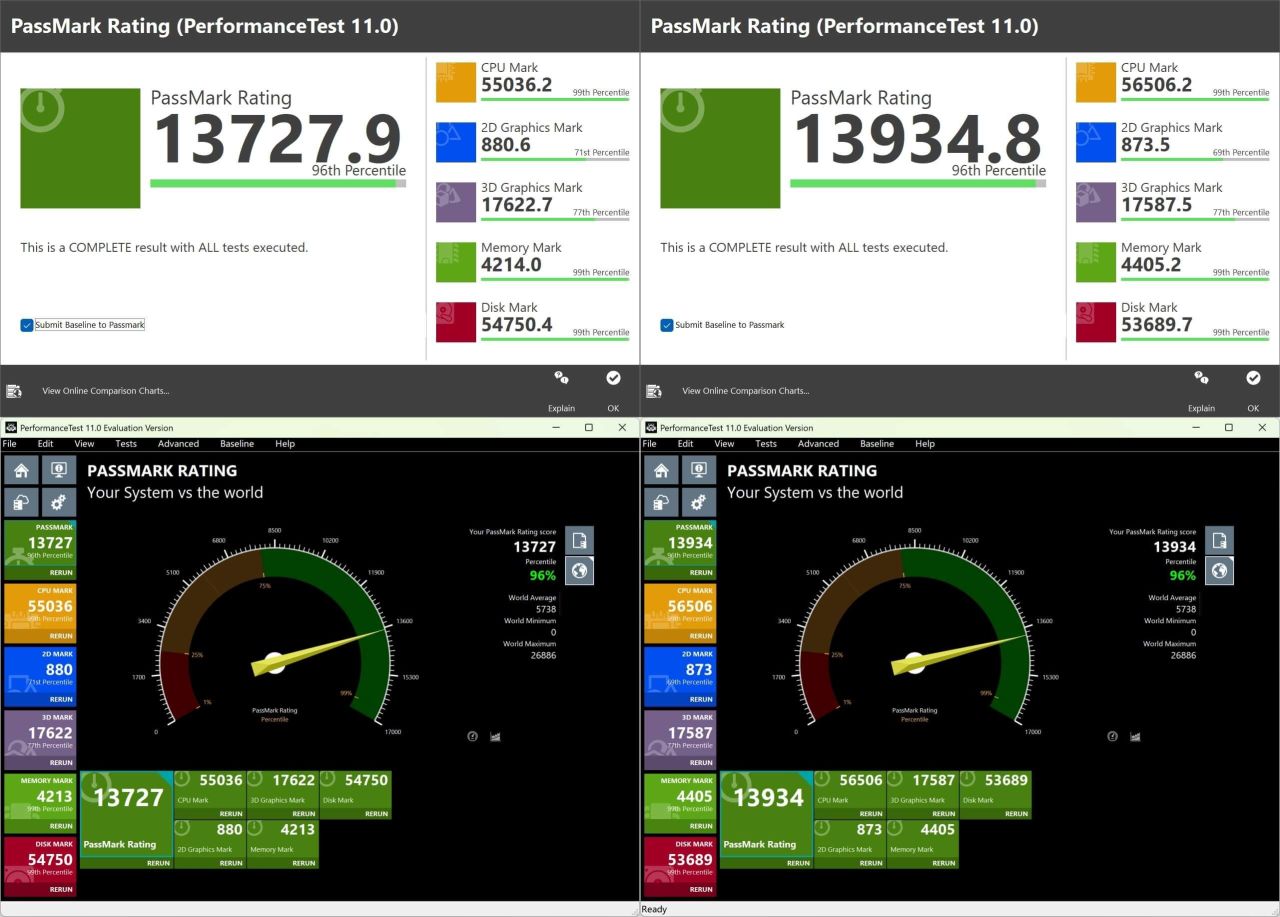Click the green 96% percentile value, 13934 window

pos(1183,575)
